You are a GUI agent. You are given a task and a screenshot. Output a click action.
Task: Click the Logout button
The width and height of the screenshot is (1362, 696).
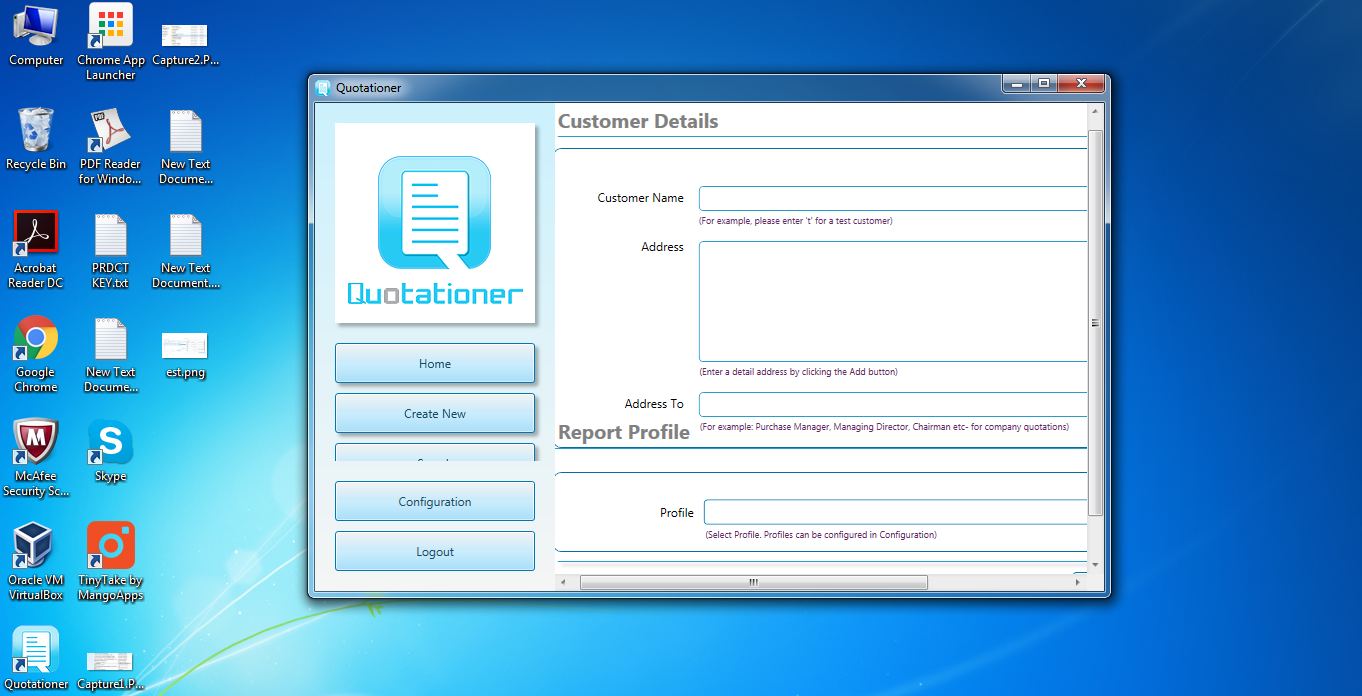coord(435,551)
